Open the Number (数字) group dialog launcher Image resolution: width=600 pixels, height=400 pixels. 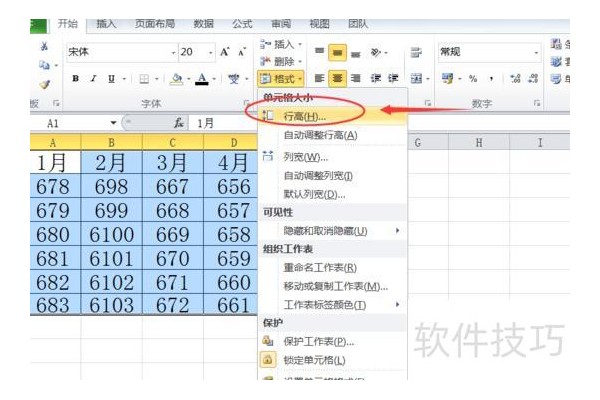(537, 103)
